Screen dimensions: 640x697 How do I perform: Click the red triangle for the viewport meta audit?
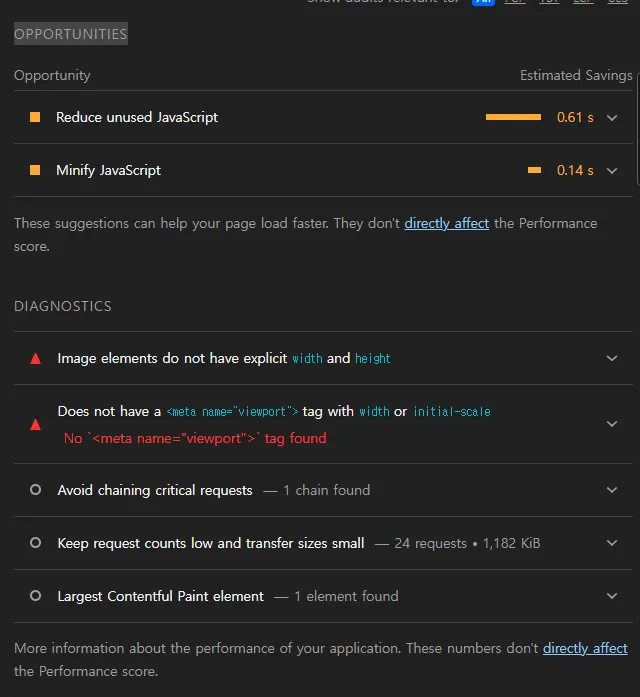point(36,424)
